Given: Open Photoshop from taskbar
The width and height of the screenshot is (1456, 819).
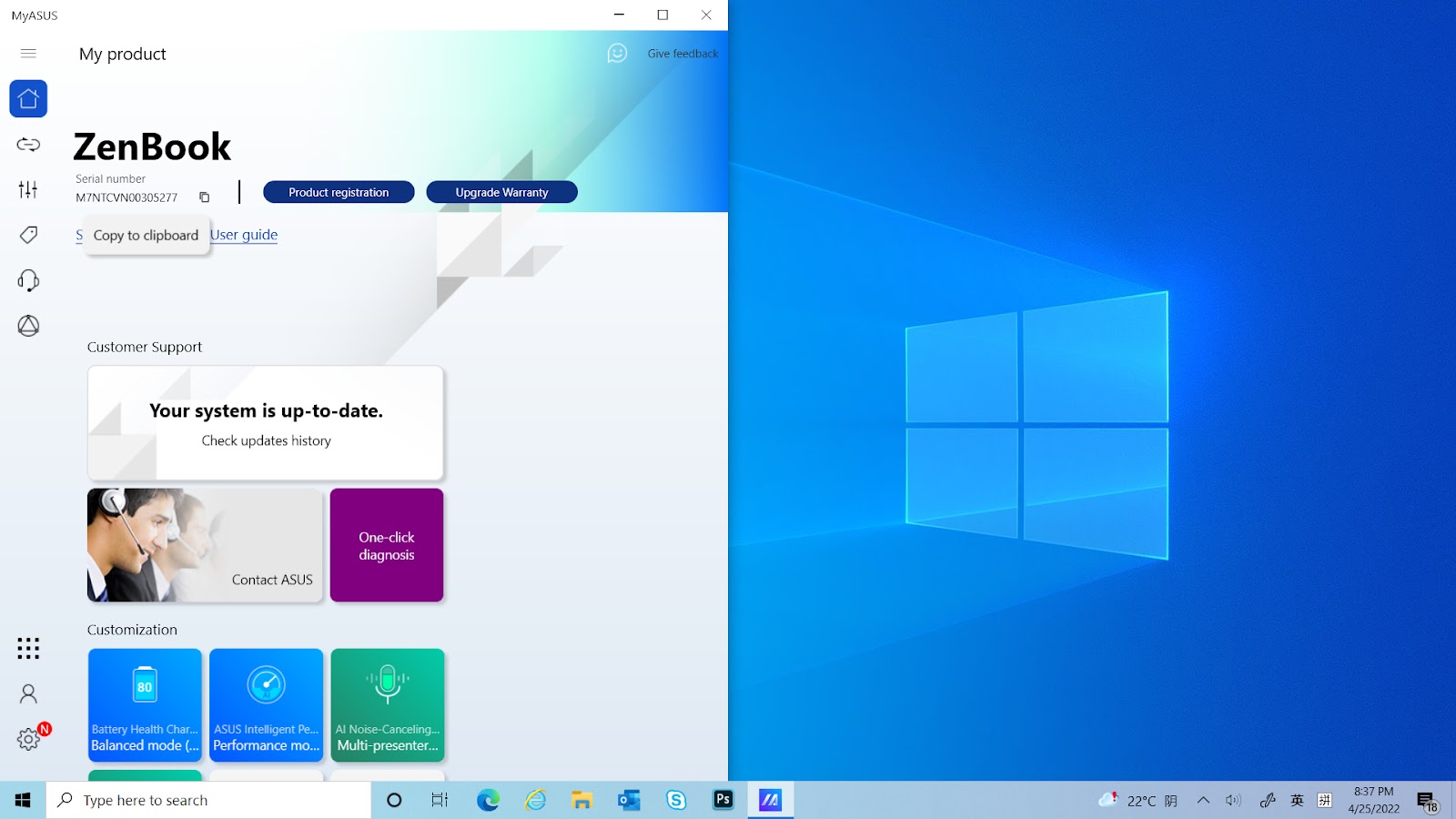Looking at the screenshot, I should (723, 800).
